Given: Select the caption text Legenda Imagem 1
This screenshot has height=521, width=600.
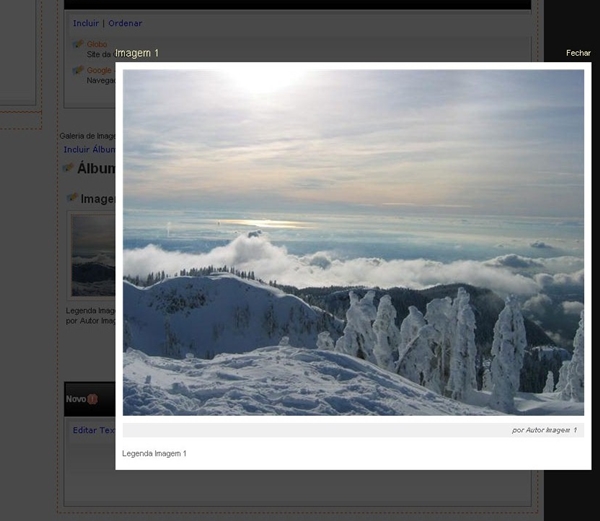Looking at the screenshot, I should click(x=154, y=454).
